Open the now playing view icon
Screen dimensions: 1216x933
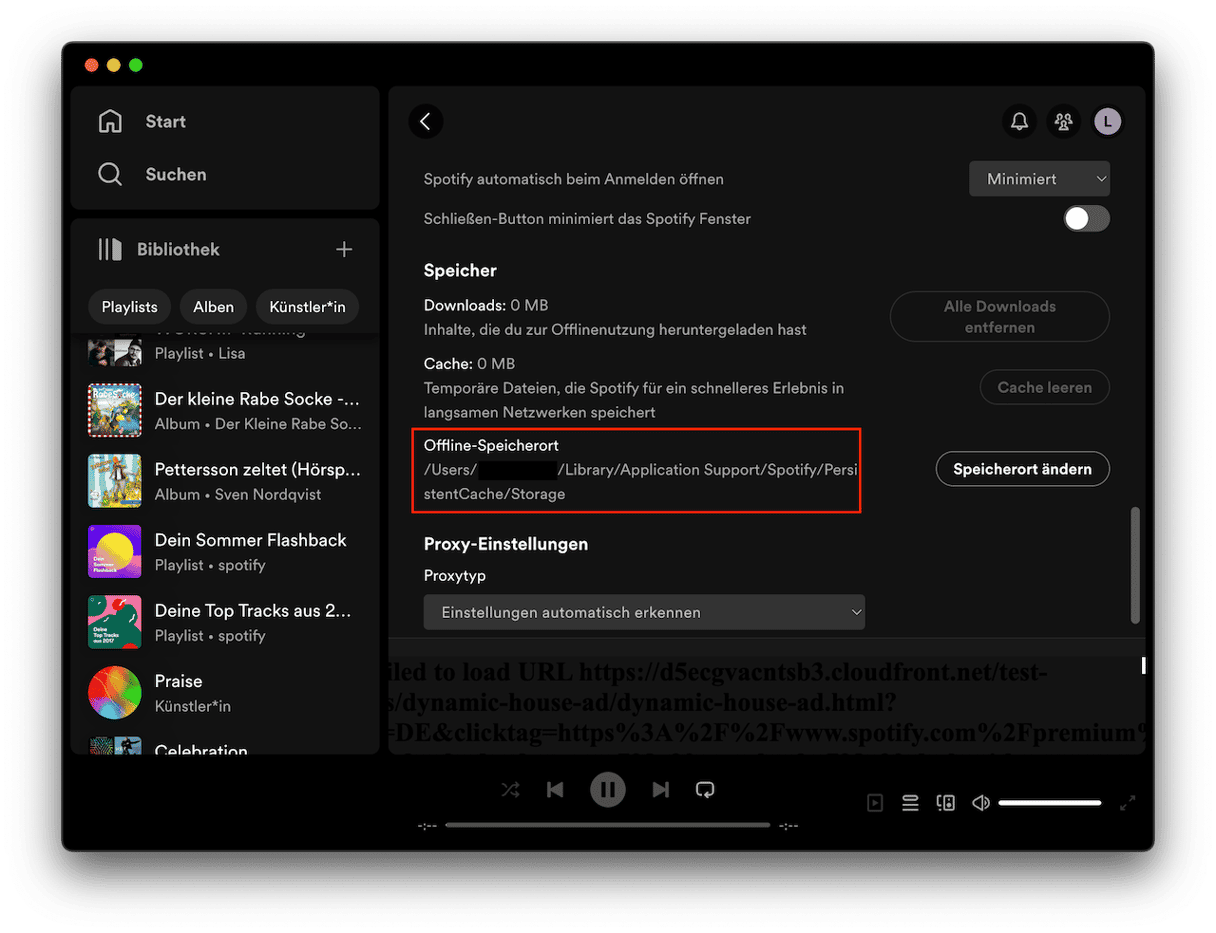click(x=875, y=802)
